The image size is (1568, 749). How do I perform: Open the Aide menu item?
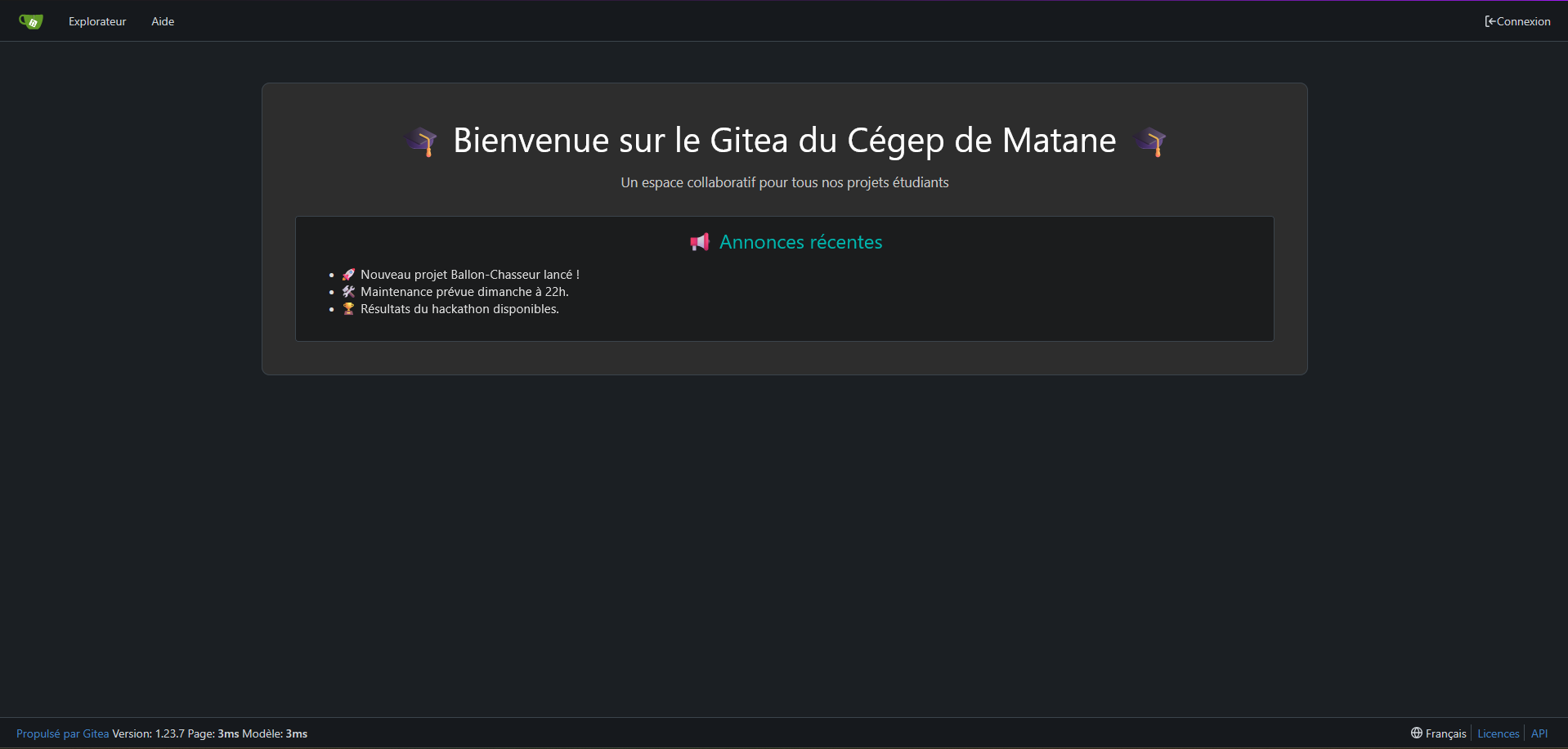click(163, 21)
